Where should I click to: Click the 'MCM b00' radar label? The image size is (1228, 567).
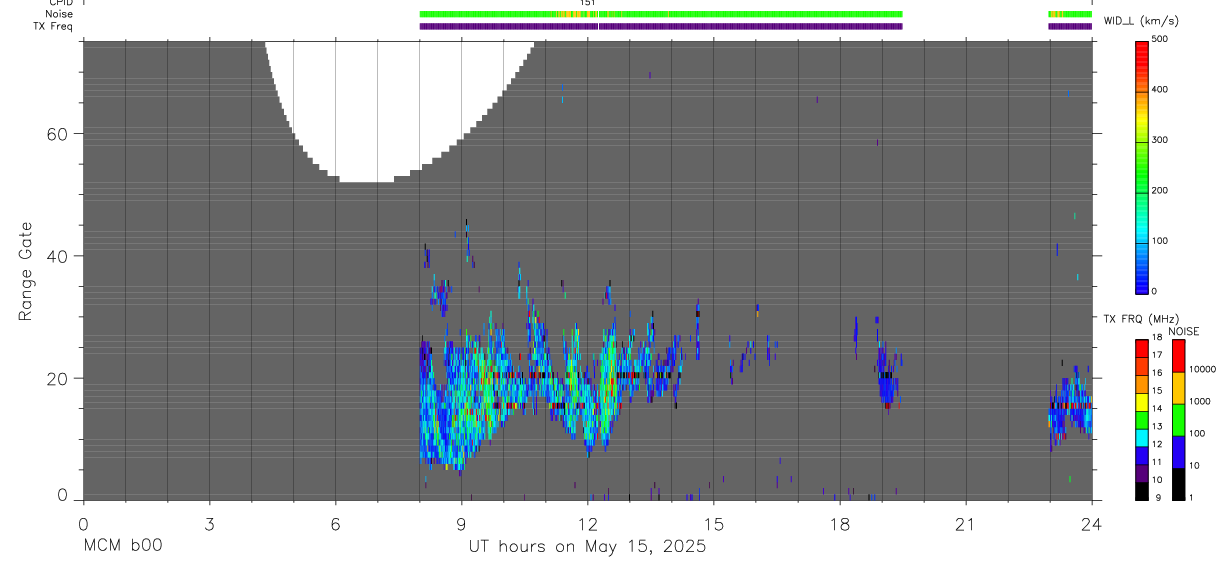(x=122, y=547)
